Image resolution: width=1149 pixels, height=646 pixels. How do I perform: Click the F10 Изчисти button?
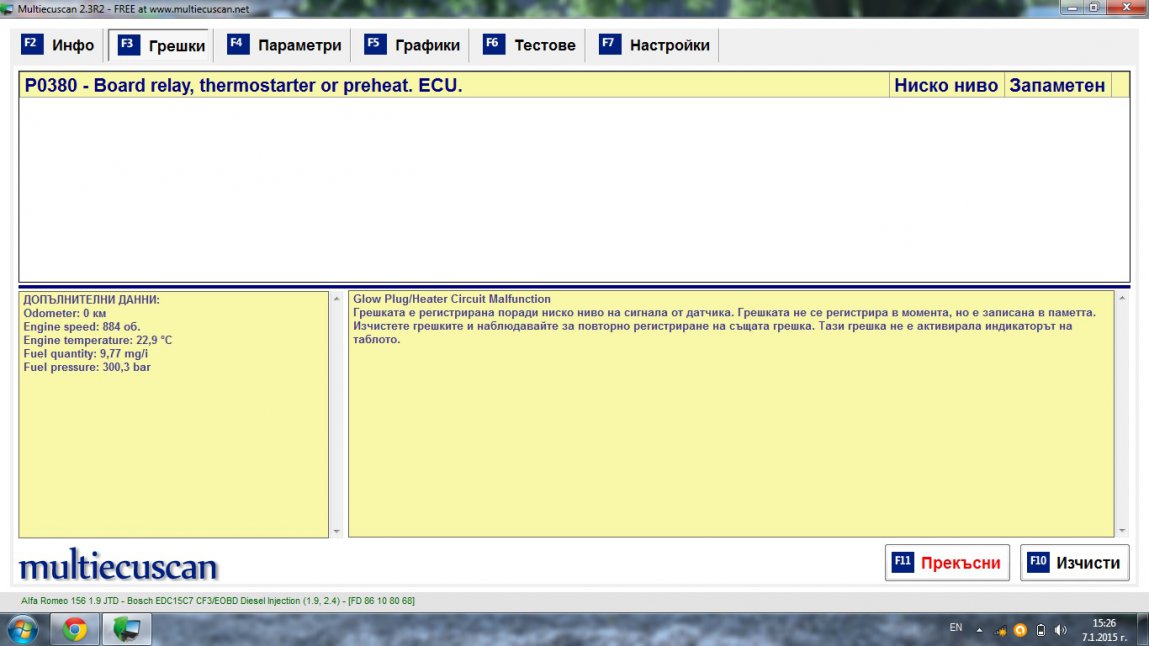click(x=1075, y=563)
